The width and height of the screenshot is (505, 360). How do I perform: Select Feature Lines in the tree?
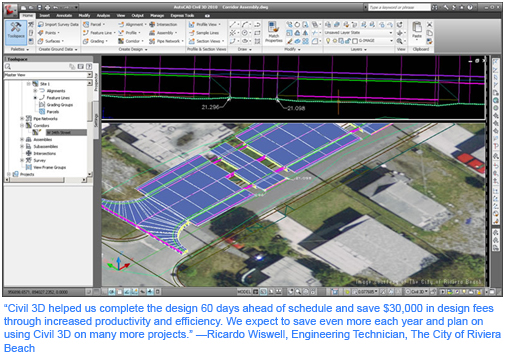58,98
